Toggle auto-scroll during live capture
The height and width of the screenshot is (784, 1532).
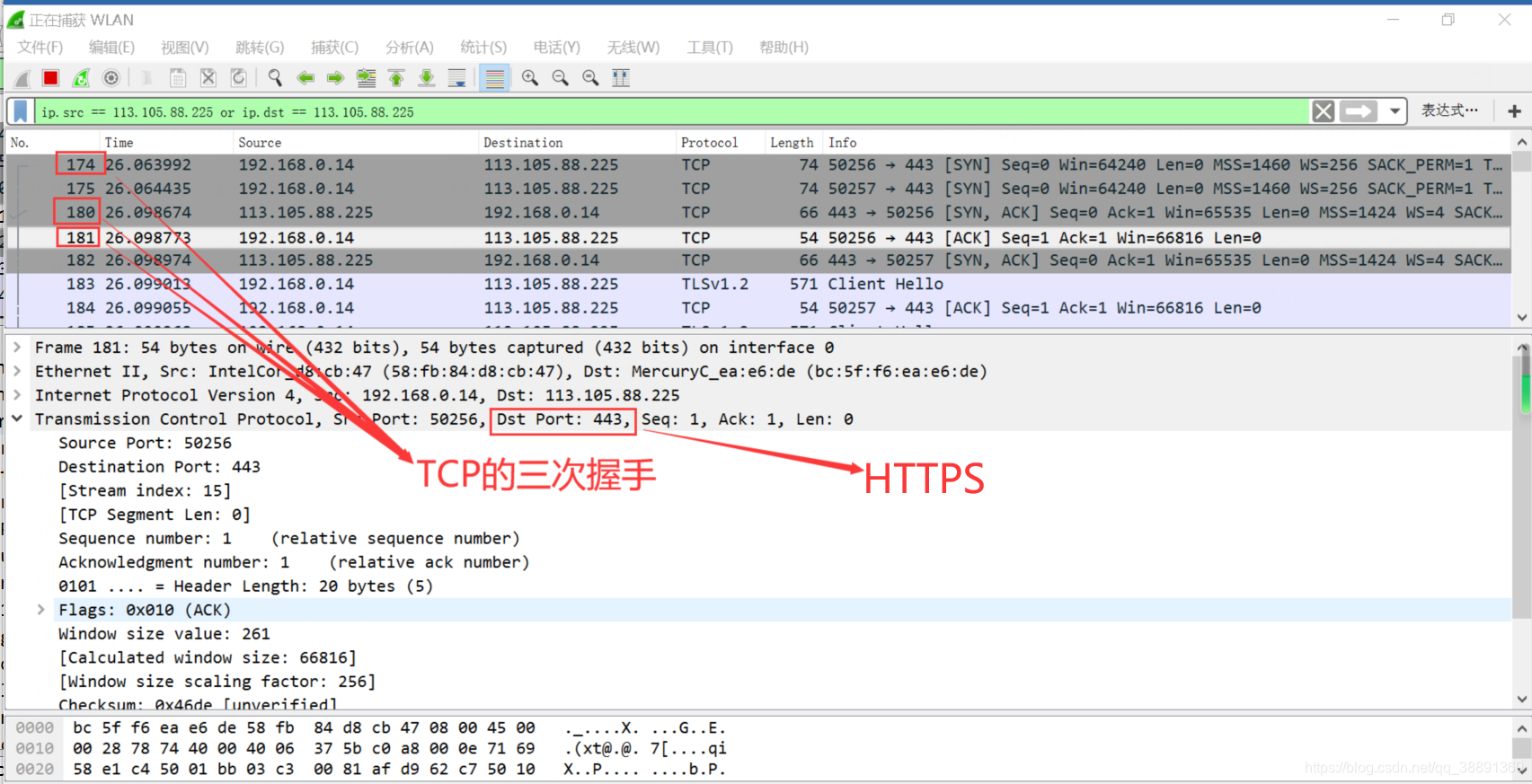tap(457, 78)
